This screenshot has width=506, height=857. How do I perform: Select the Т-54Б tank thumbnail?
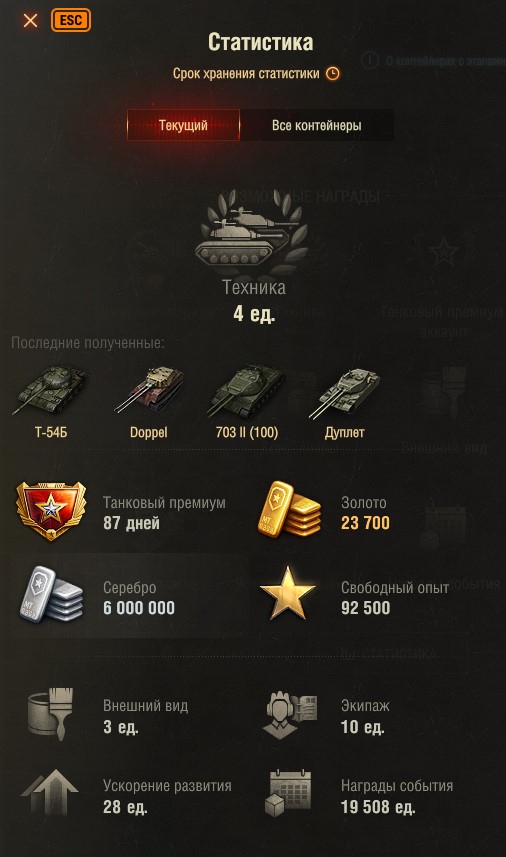[50, 390]
